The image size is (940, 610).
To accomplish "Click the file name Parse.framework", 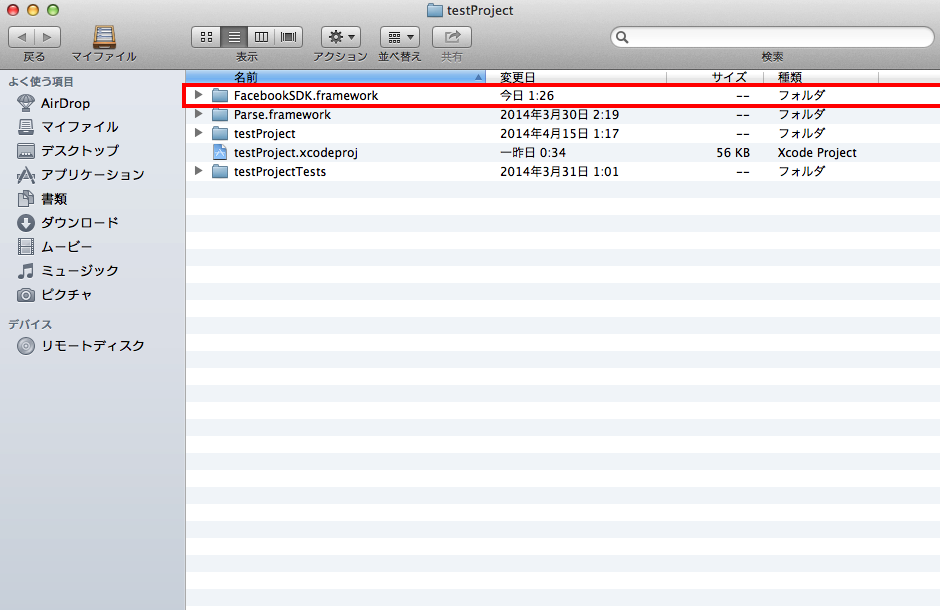I will tap(282, 114).
